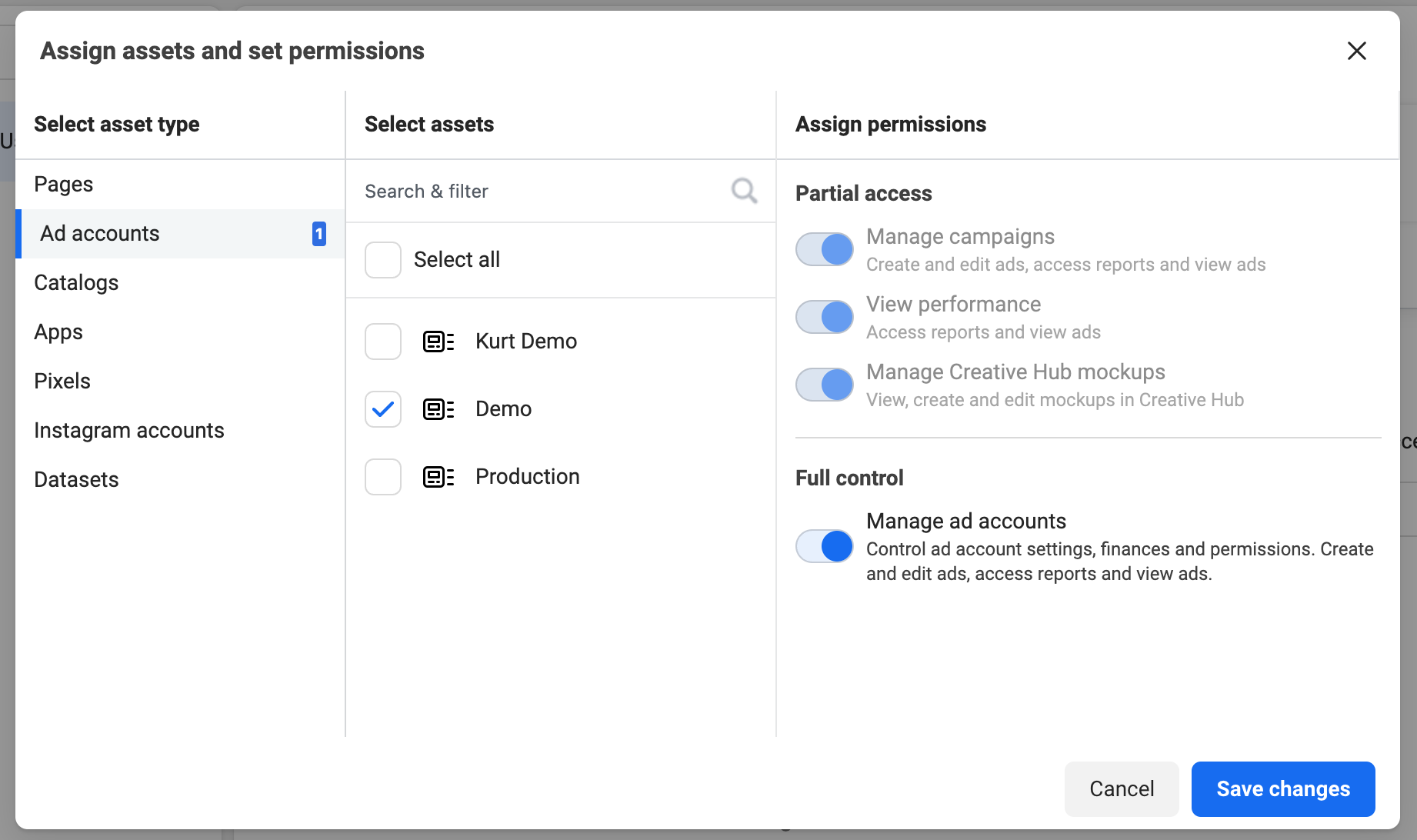This screenshot has width=1417, height=840.
Task: Toggle Manage Creative Hub mockups switch
Action: click(x=825, y=385)
